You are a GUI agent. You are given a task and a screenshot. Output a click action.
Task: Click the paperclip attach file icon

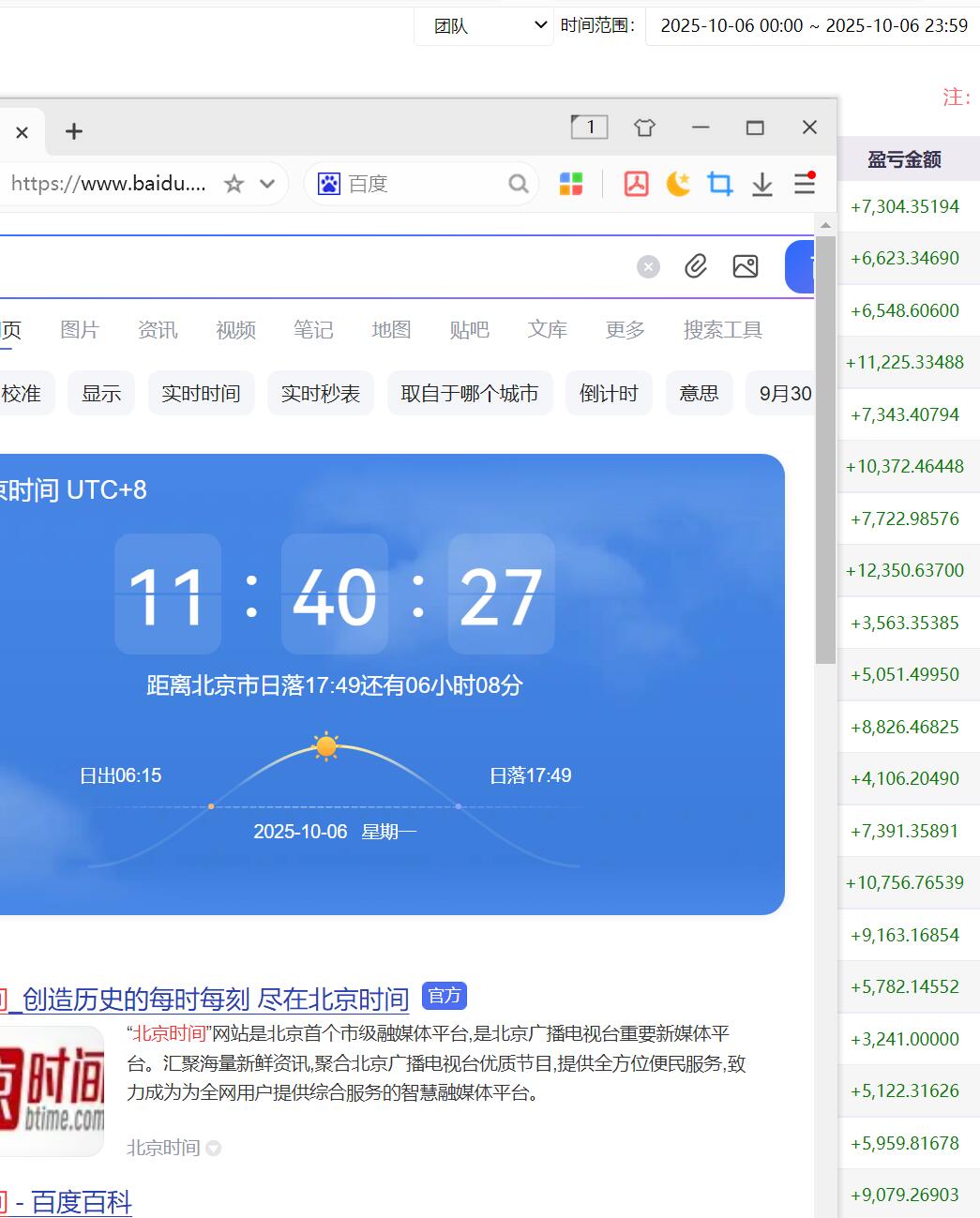click(695, 266)
